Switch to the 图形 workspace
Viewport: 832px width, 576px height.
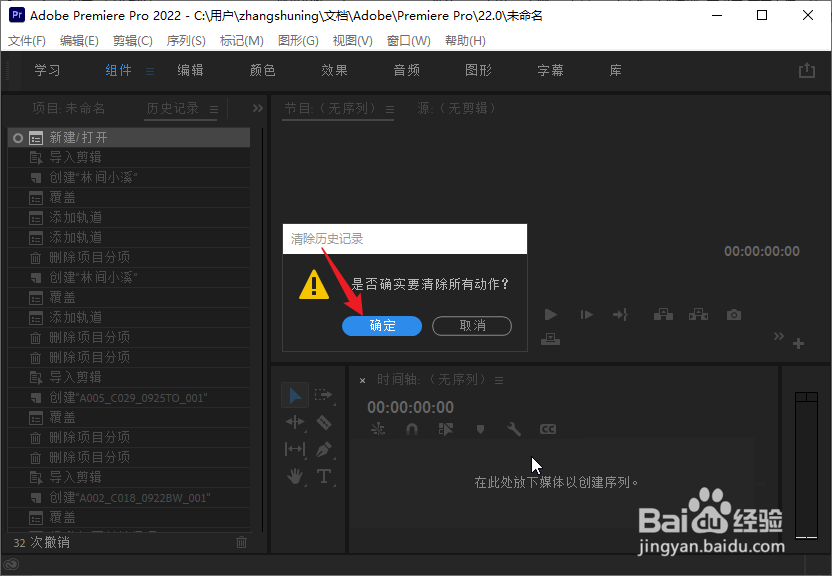coord(478,70)
